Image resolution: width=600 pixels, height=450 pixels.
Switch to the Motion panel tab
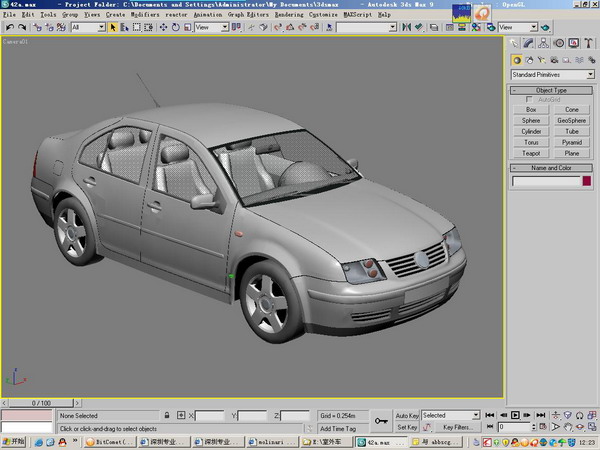coord(559,43)
